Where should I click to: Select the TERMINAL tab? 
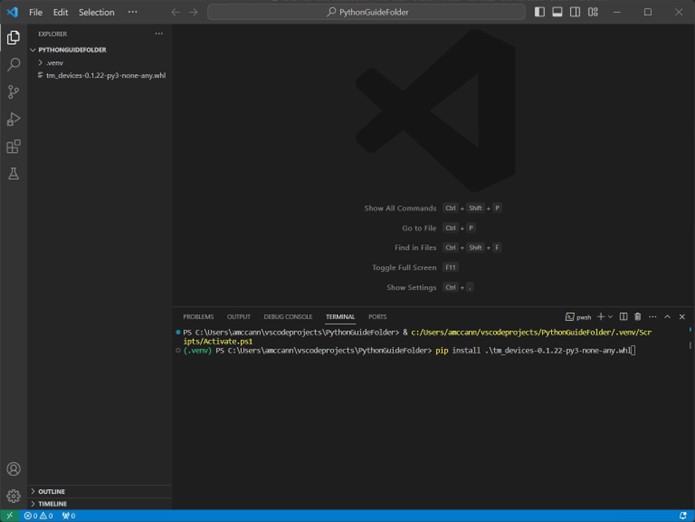pos(340,317)
